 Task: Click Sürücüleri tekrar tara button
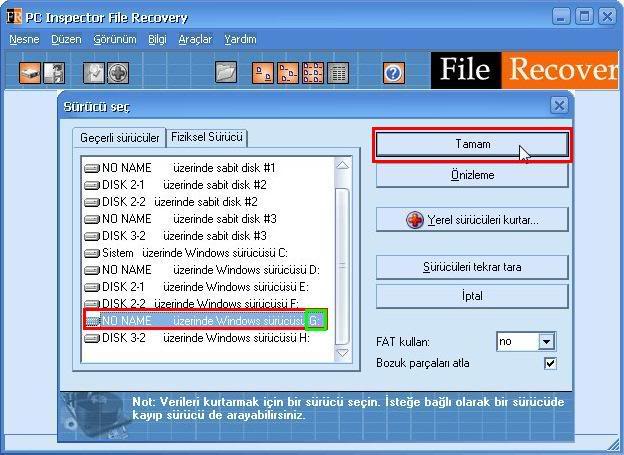pos(472,267)
